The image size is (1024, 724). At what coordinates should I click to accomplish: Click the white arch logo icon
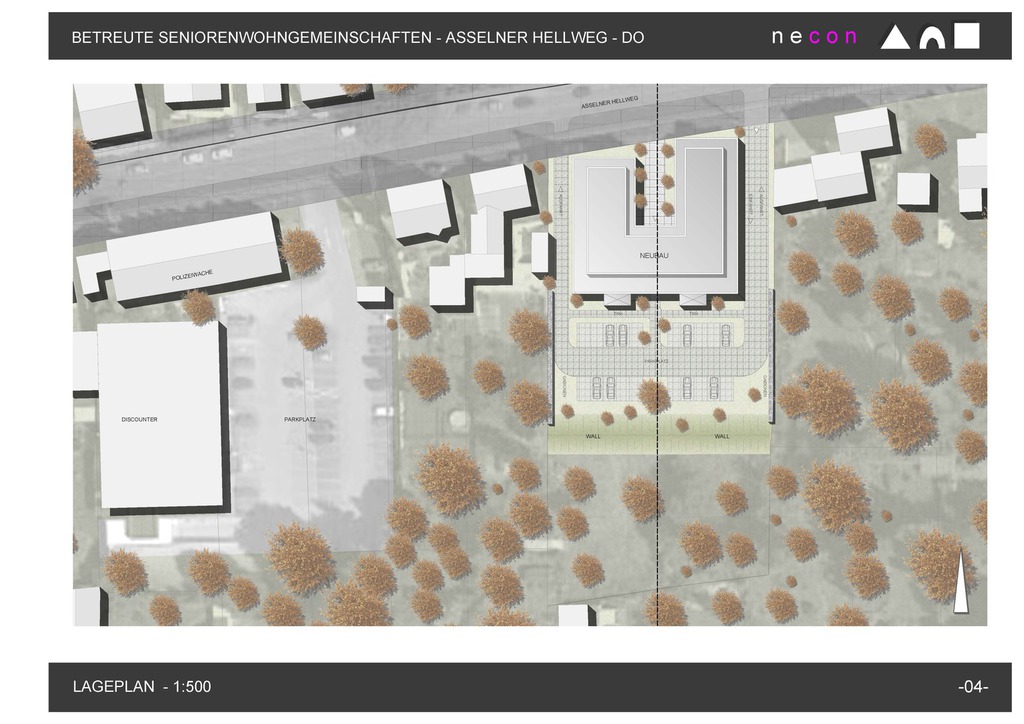[x=932, y=37]
